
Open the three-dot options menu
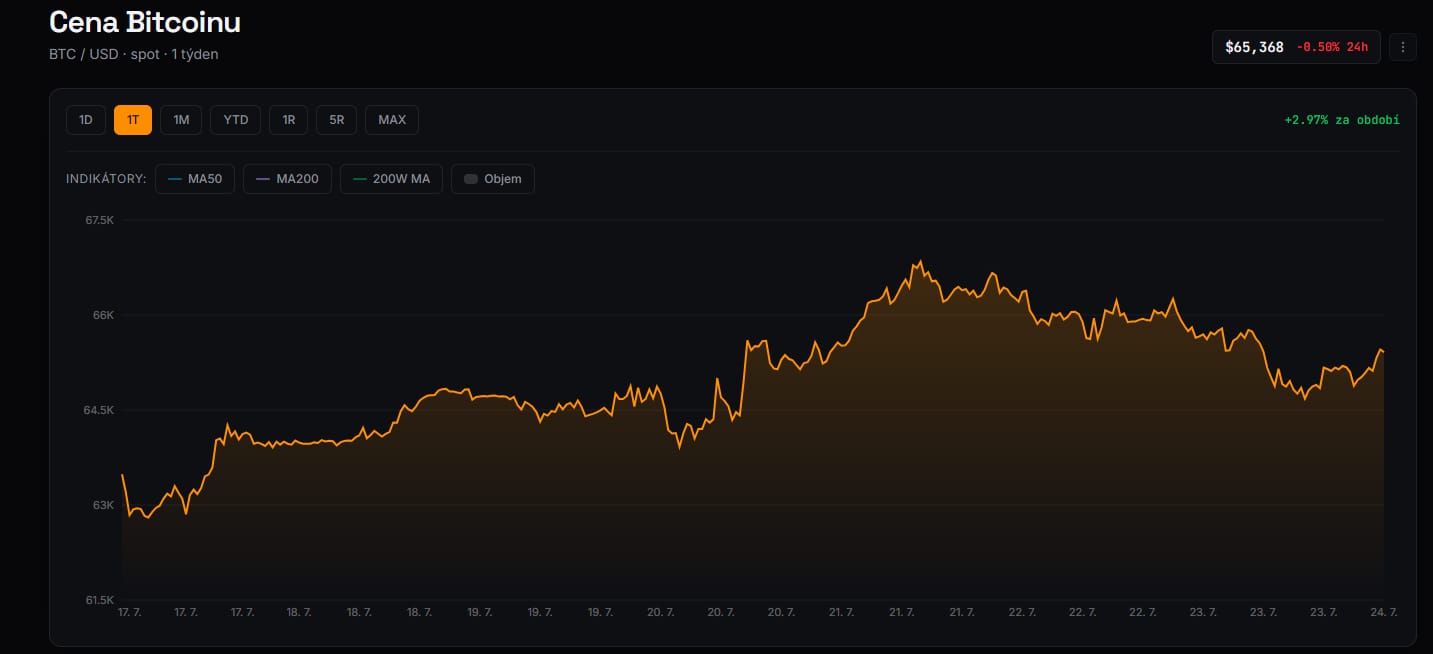[x=1403, y=47]
